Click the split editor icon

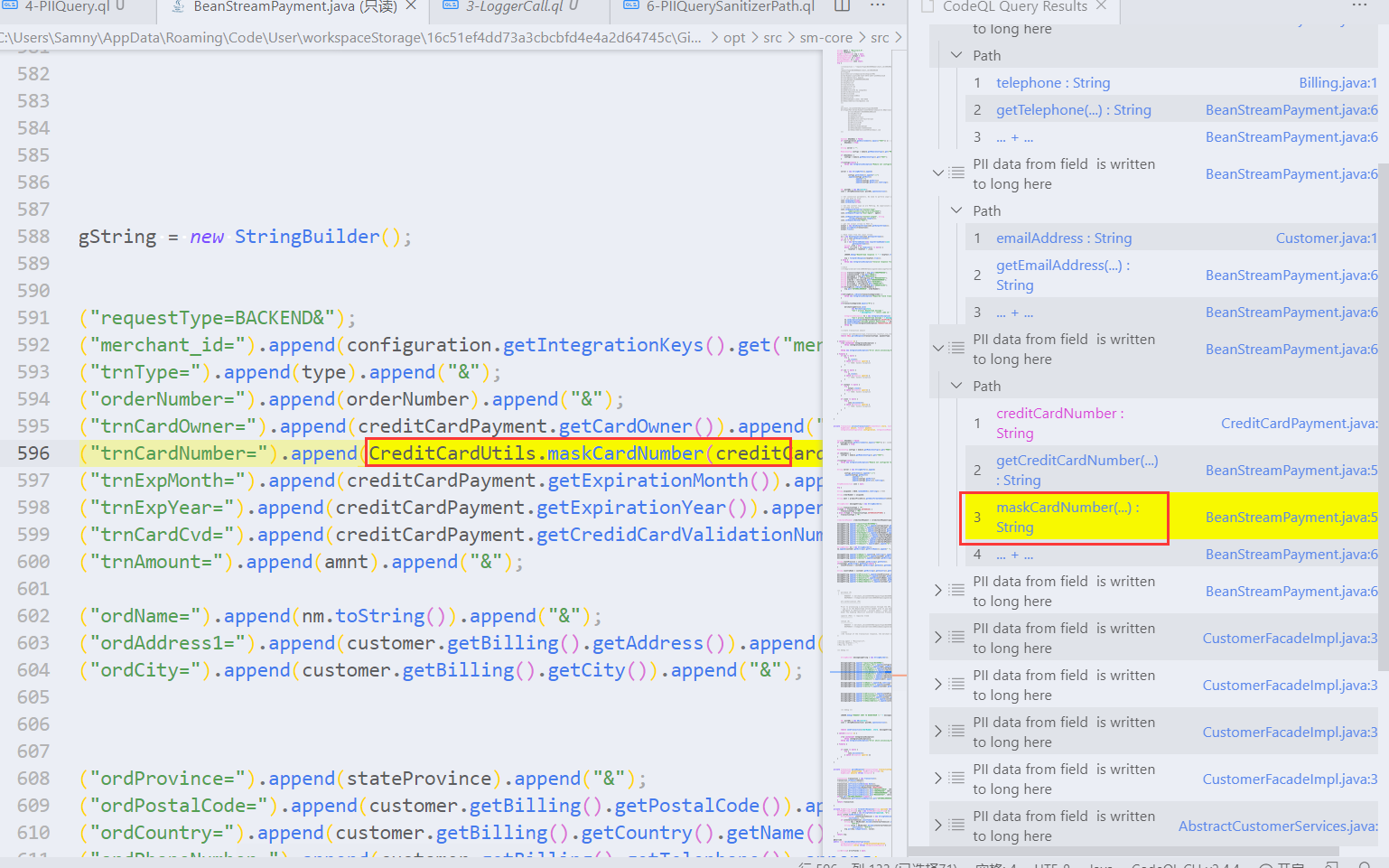click(842, 6)
